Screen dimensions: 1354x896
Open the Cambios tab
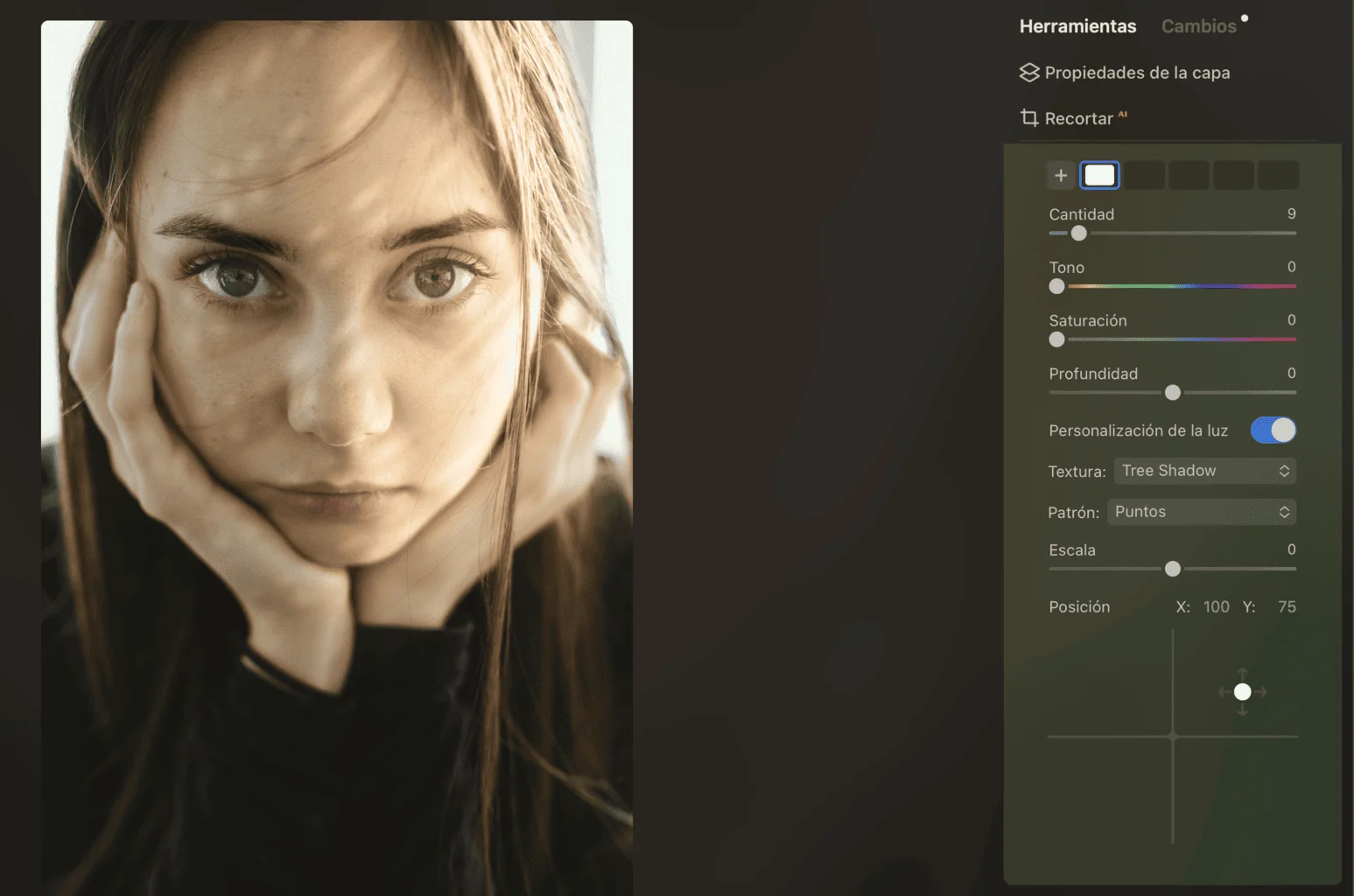tap(1198, 26)
